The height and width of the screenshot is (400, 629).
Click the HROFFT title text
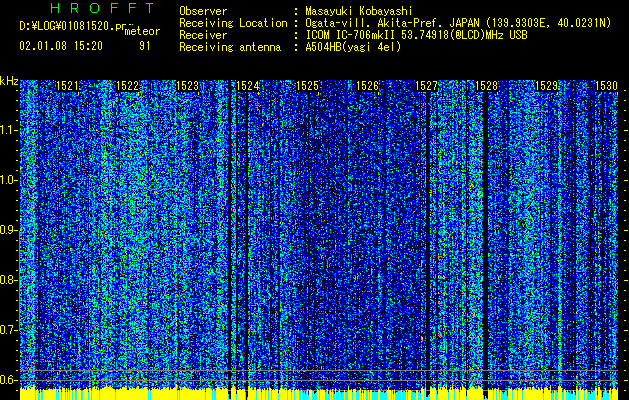tap(102, 8)
